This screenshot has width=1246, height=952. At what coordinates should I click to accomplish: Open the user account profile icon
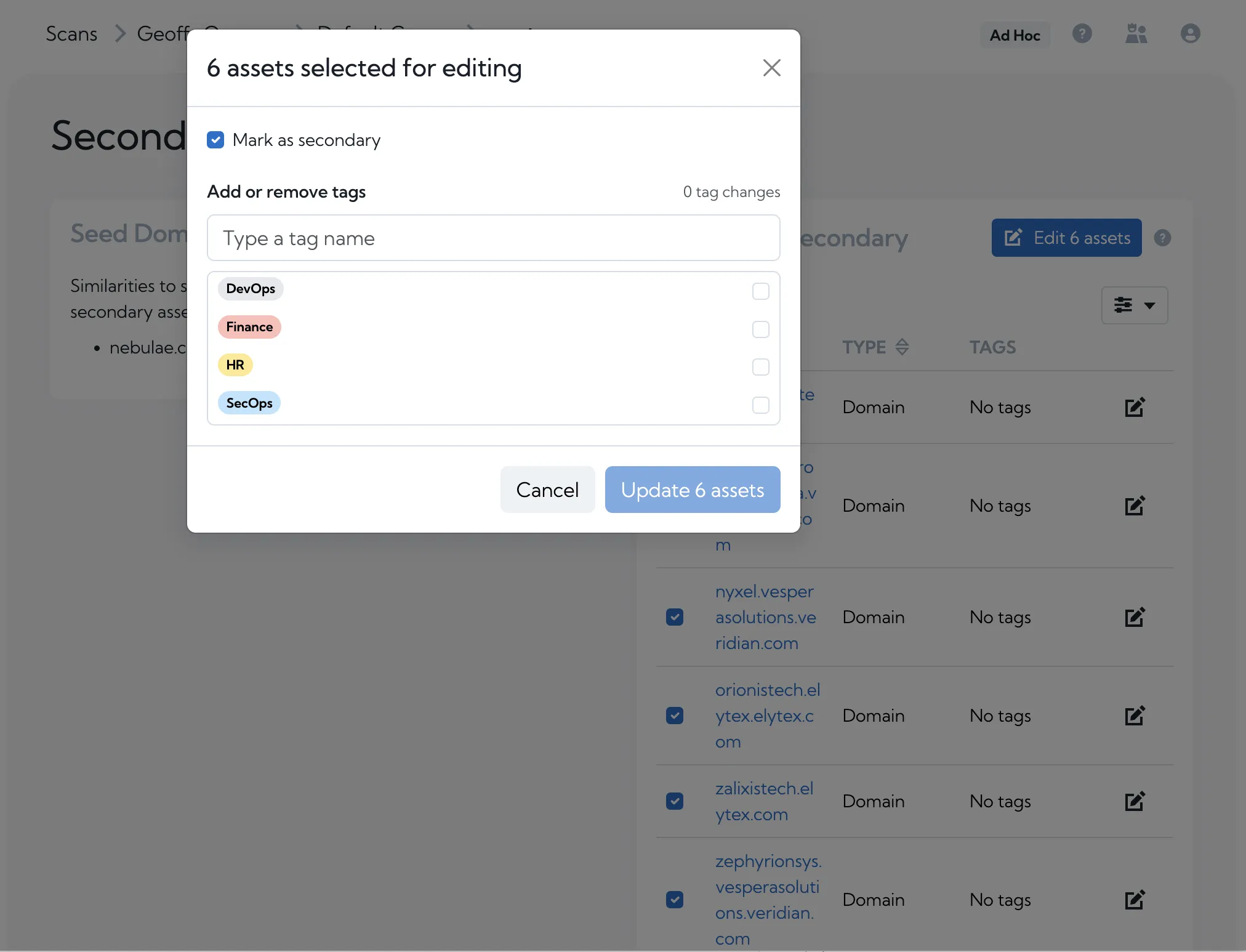(1191, 34)
